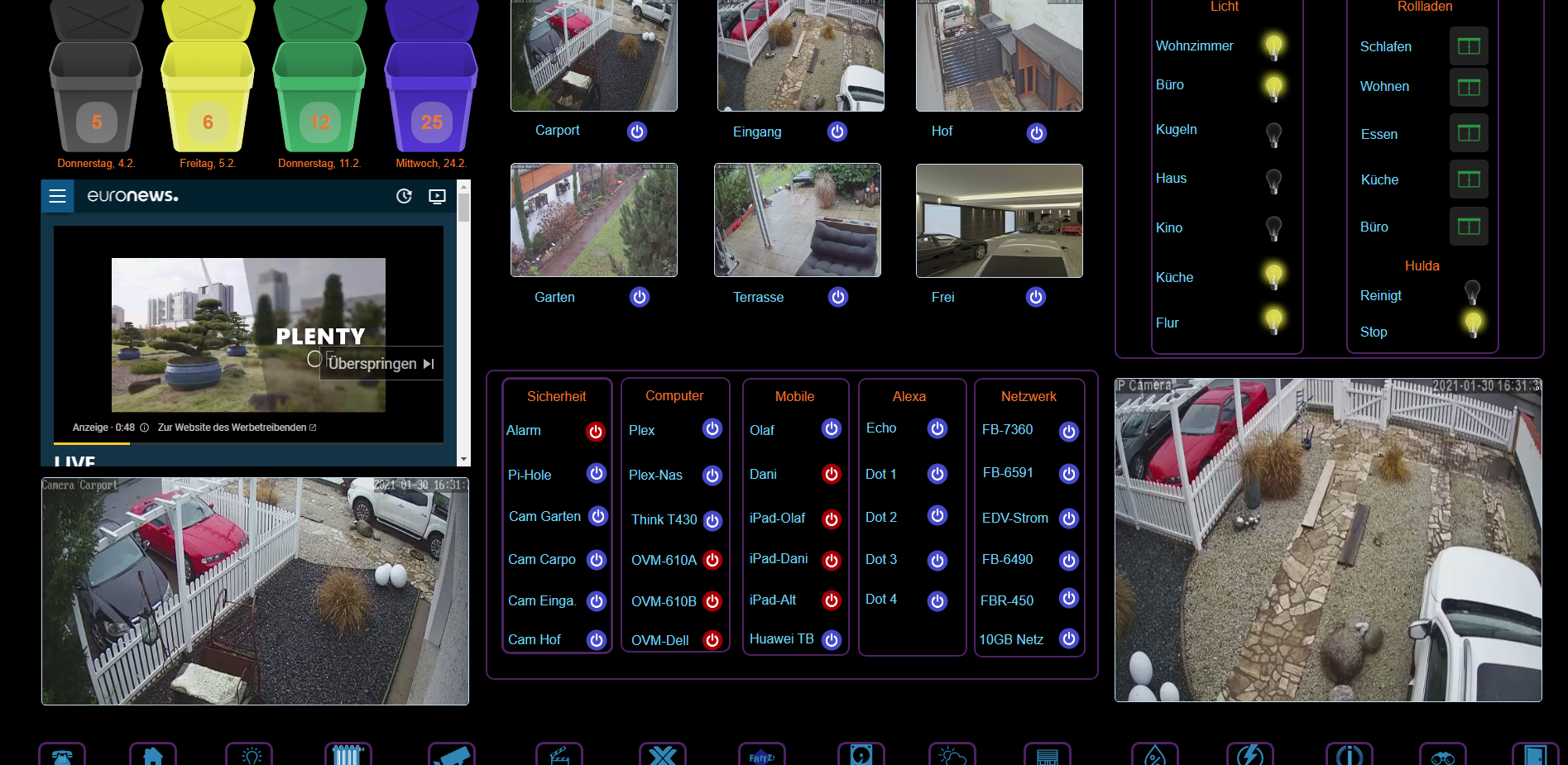The image size is (1568, 765).
Task: Turn off the Flur light bulb
Action: [1274, 320]
